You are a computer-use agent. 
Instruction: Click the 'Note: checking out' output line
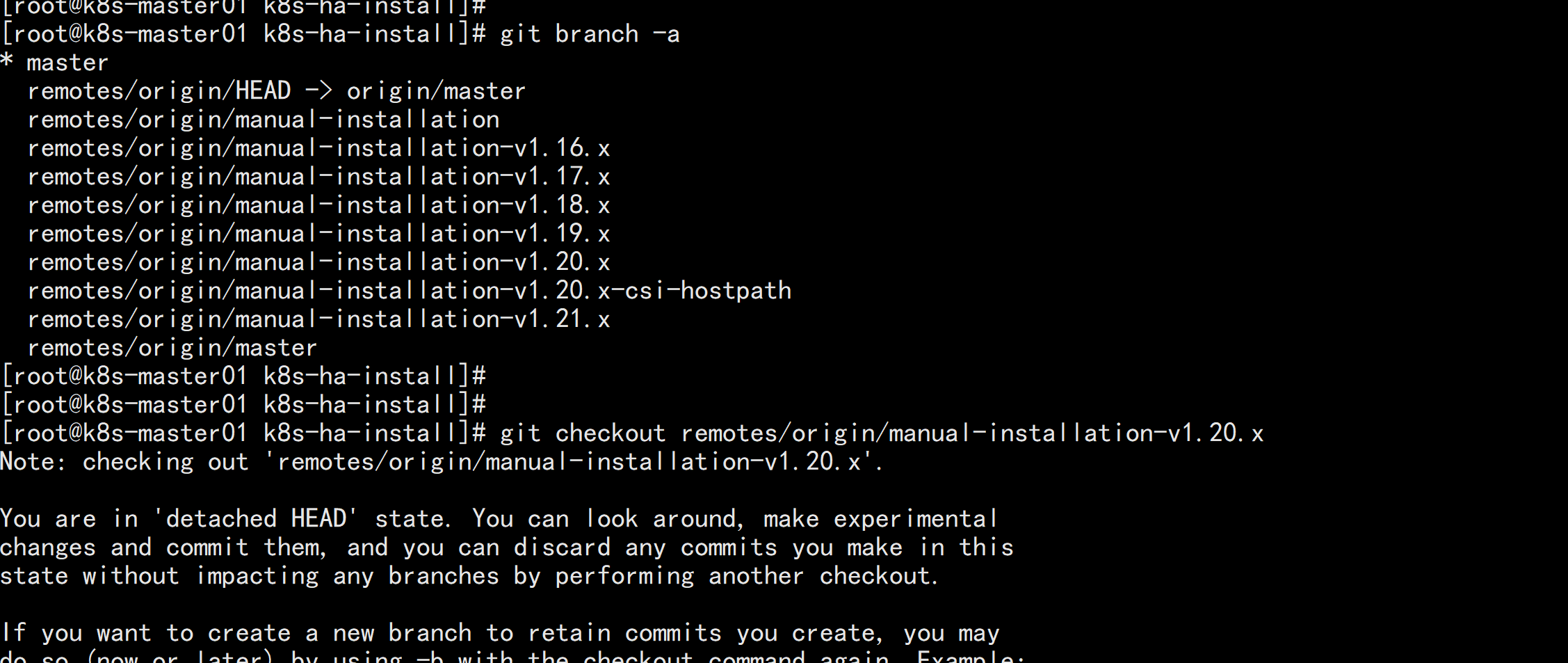(442, 462)
